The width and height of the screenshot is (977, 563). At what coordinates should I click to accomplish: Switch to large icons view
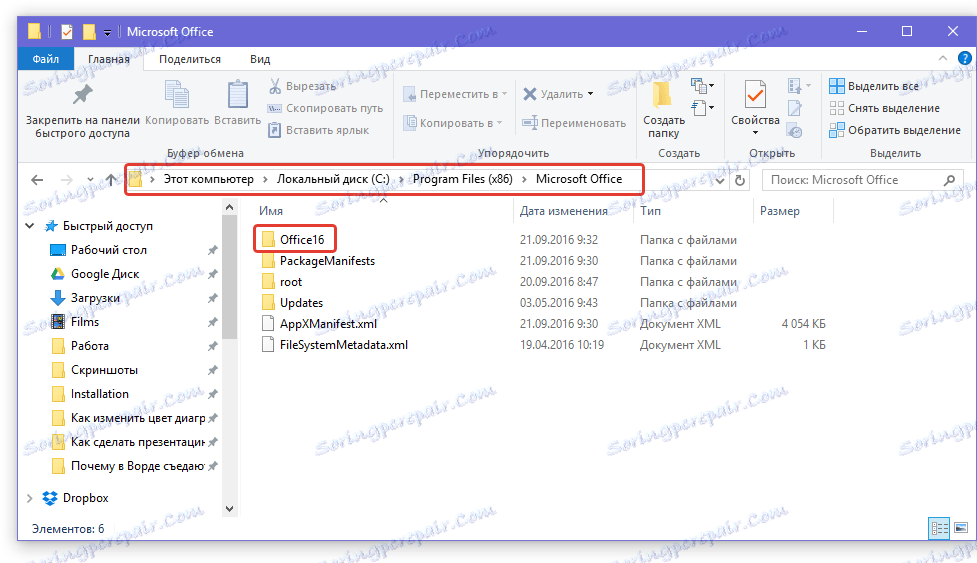(961, 529)
